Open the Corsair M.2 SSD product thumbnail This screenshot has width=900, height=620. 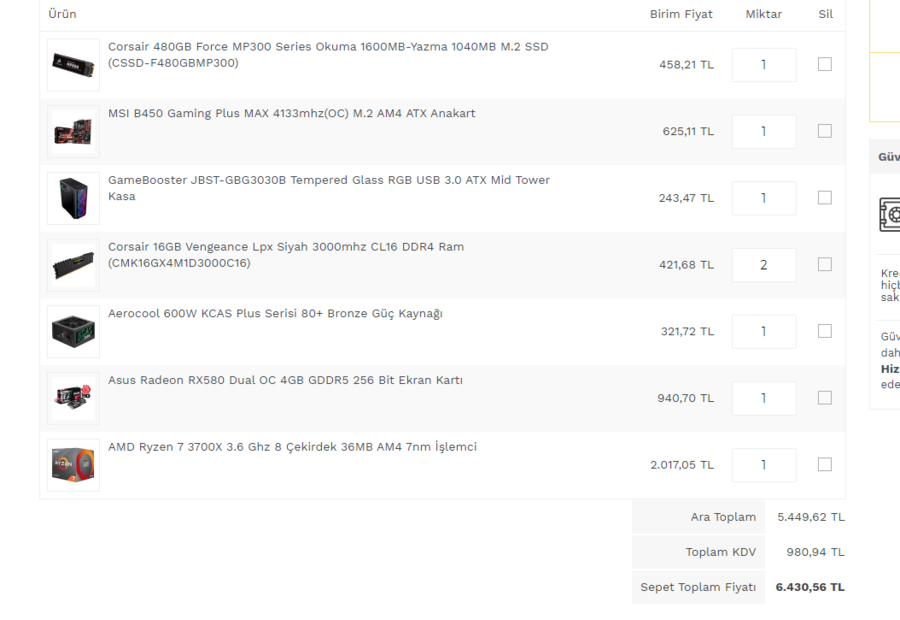[x=73, y=65]
